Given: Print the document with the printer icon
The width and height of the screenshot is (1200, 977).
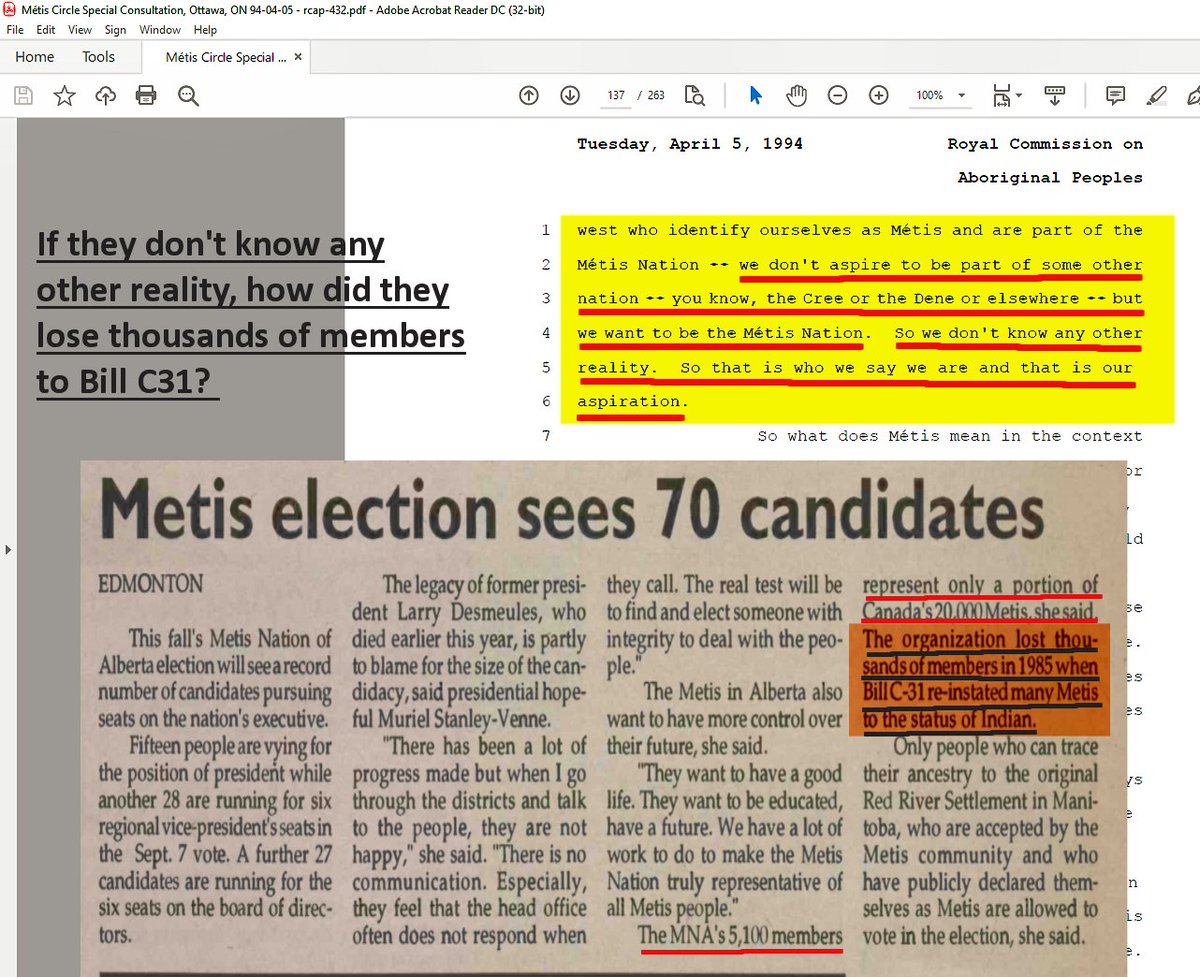Looking at the screenshot, I should coord(146,96).
